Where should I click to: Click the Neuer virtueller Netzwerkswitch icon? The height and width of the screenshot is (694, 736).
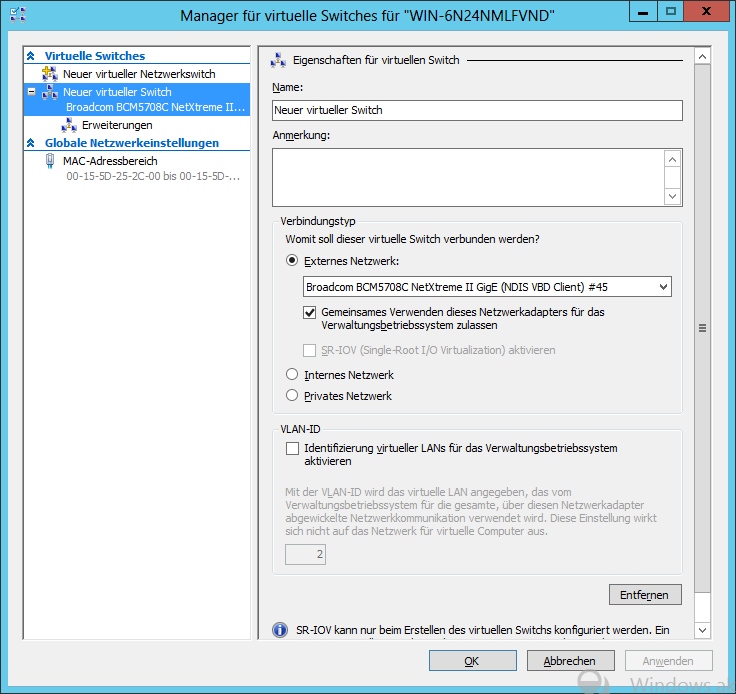point(50,74)
